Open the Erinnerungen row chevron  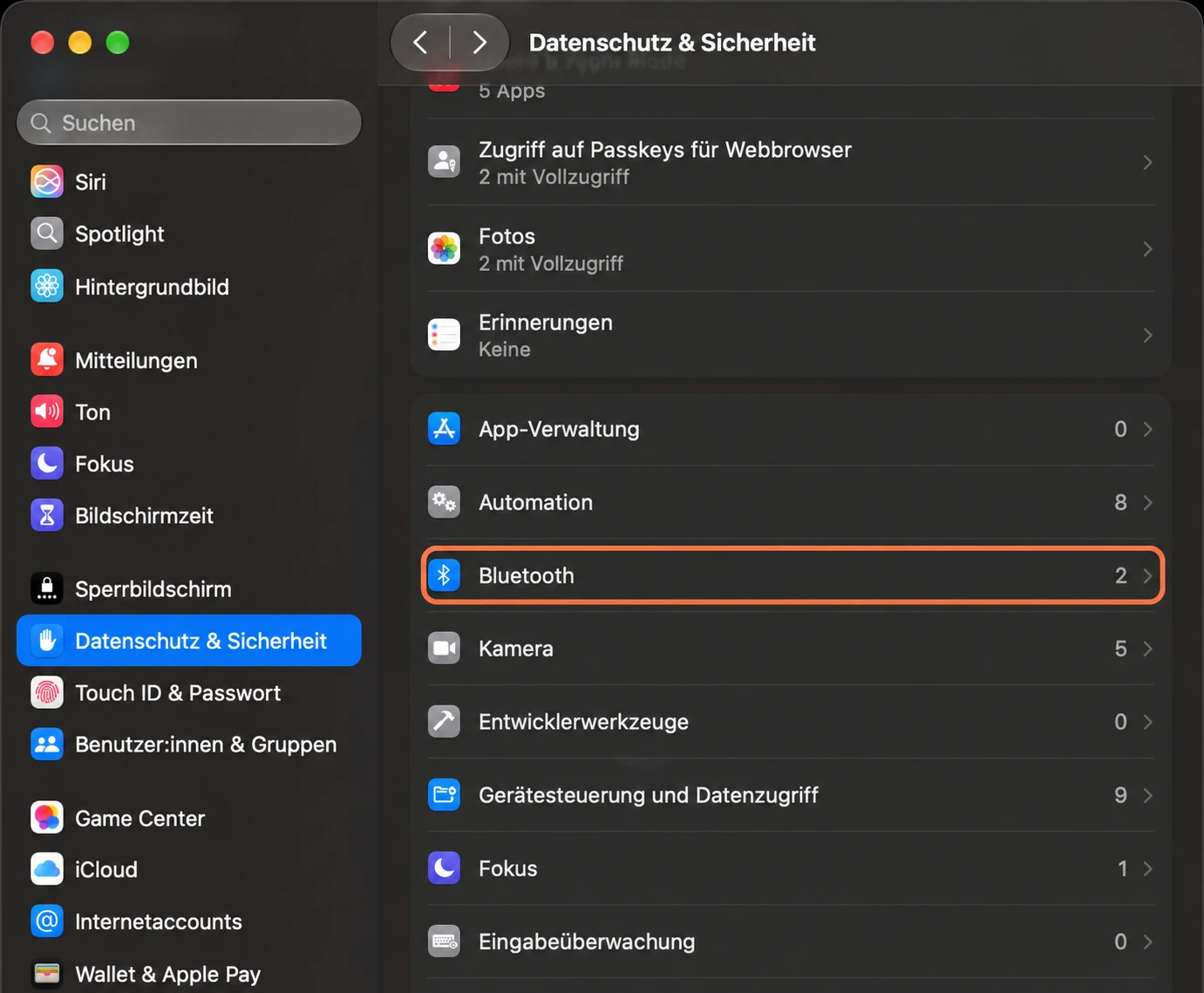pos(1147,336)
